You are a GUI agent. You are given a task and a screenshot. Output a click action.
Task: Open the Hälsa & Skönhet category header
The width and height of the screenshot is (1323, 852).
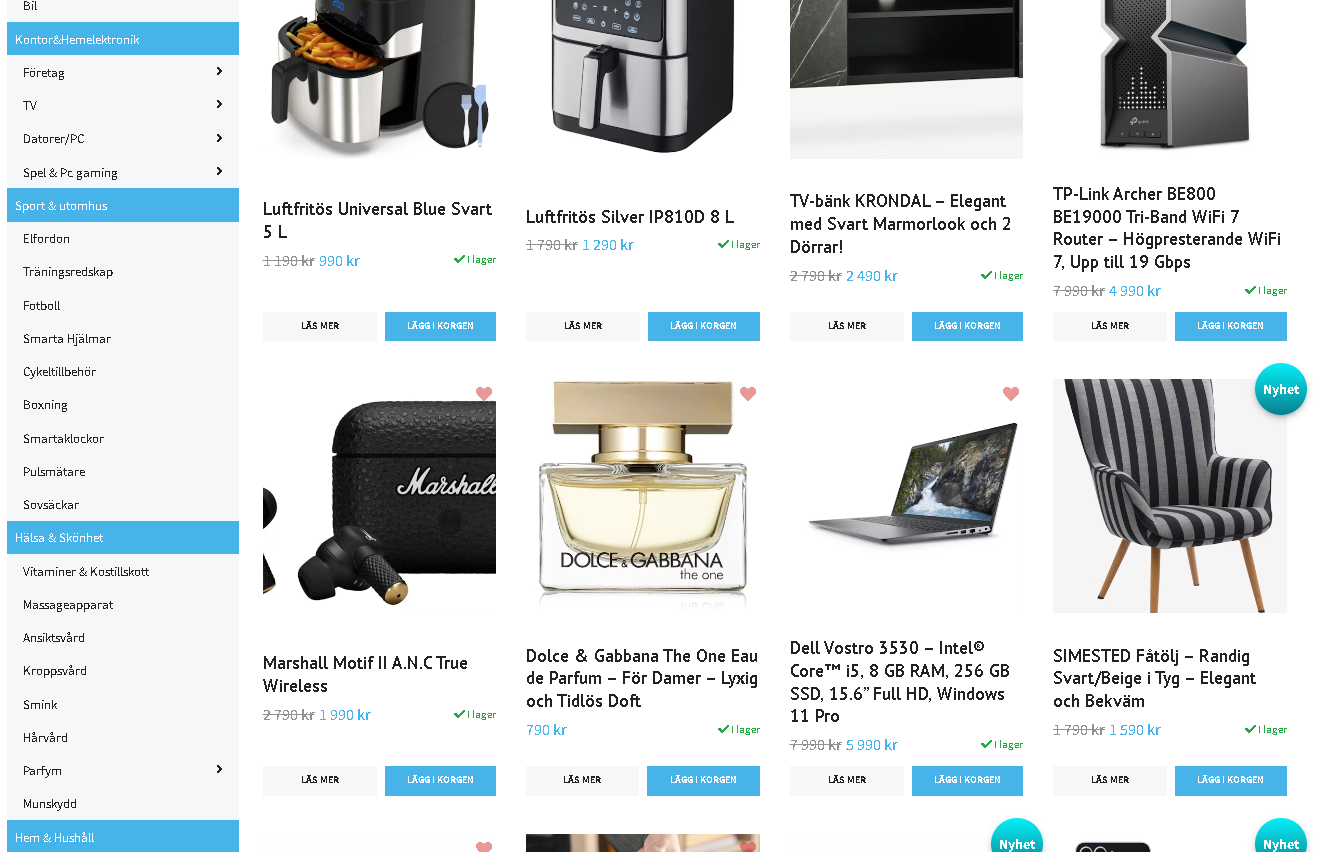tap(123, 537)
